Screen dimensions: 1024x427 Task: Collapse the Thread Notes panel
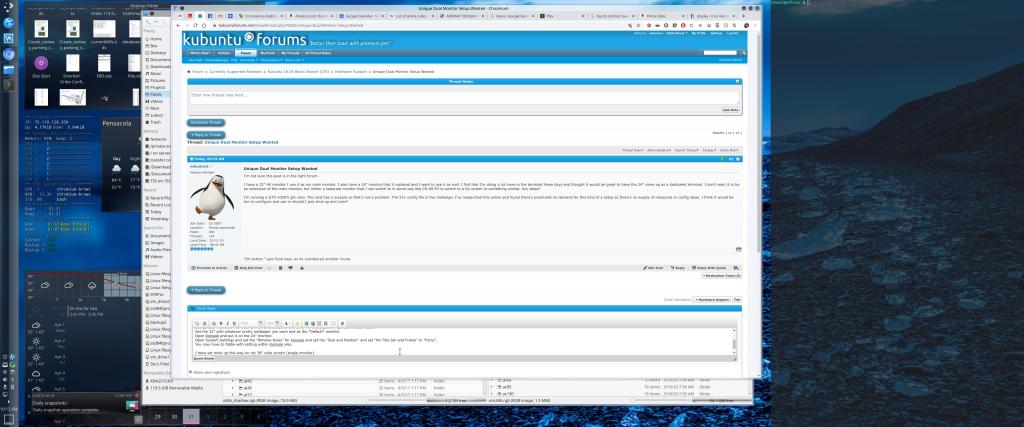(x=737, y=82)
